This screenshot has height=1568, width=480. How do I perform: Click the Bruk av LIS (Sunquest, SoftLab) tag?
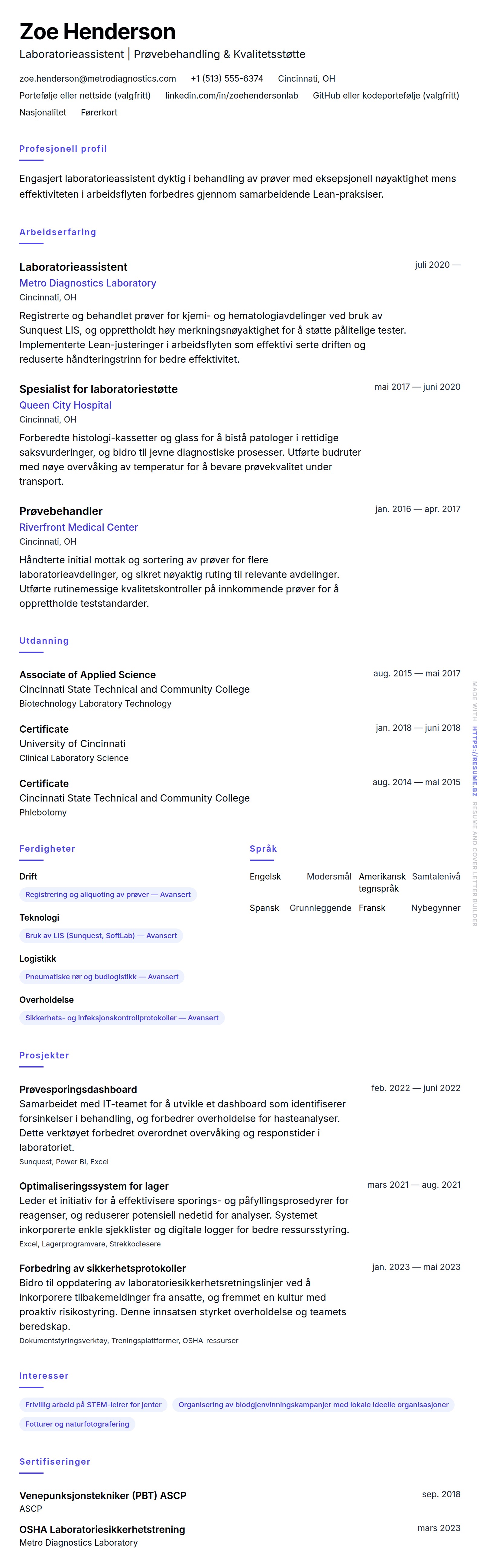[101, 935]
